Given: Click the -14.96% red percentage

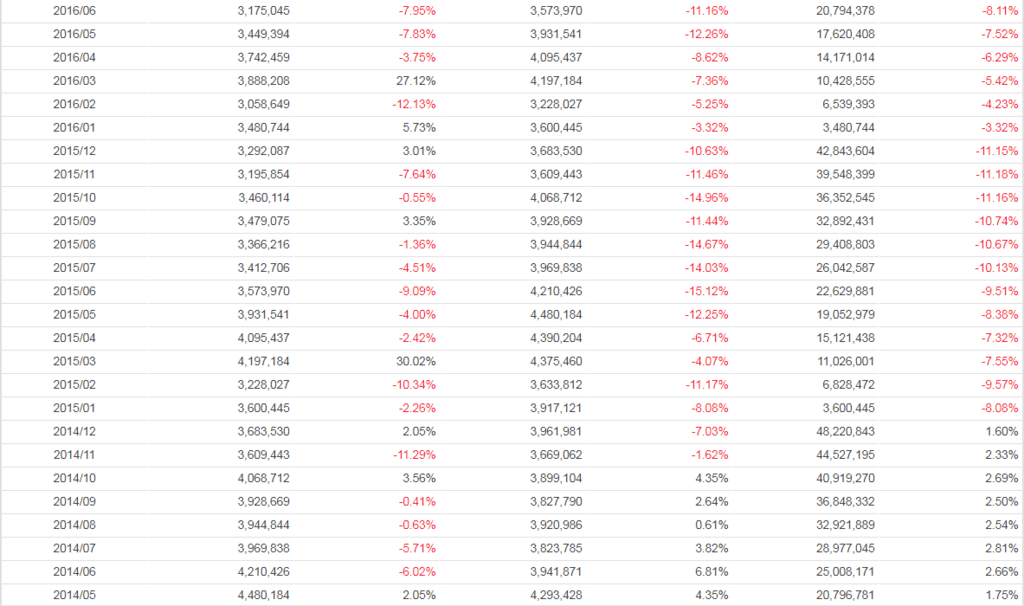Looking at the screenshot, I should (706, 198).
